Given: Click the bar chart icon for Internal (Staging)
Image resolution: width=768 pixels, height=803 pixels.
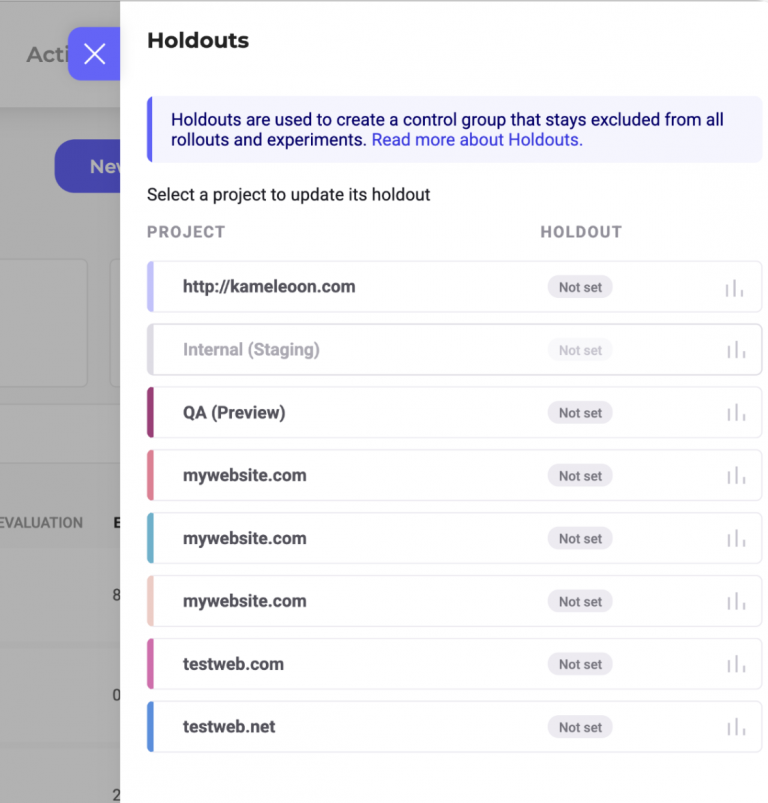Looking at the screenshot, I should coord(735,350).
